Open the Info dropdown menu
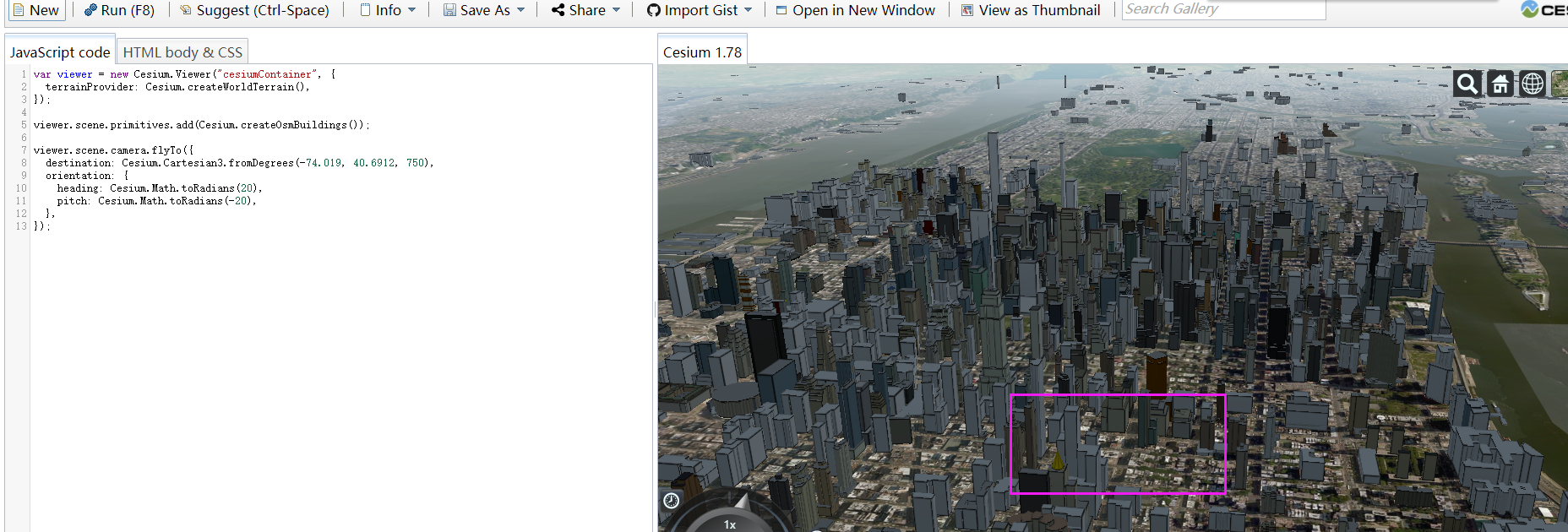 point(388,10)
